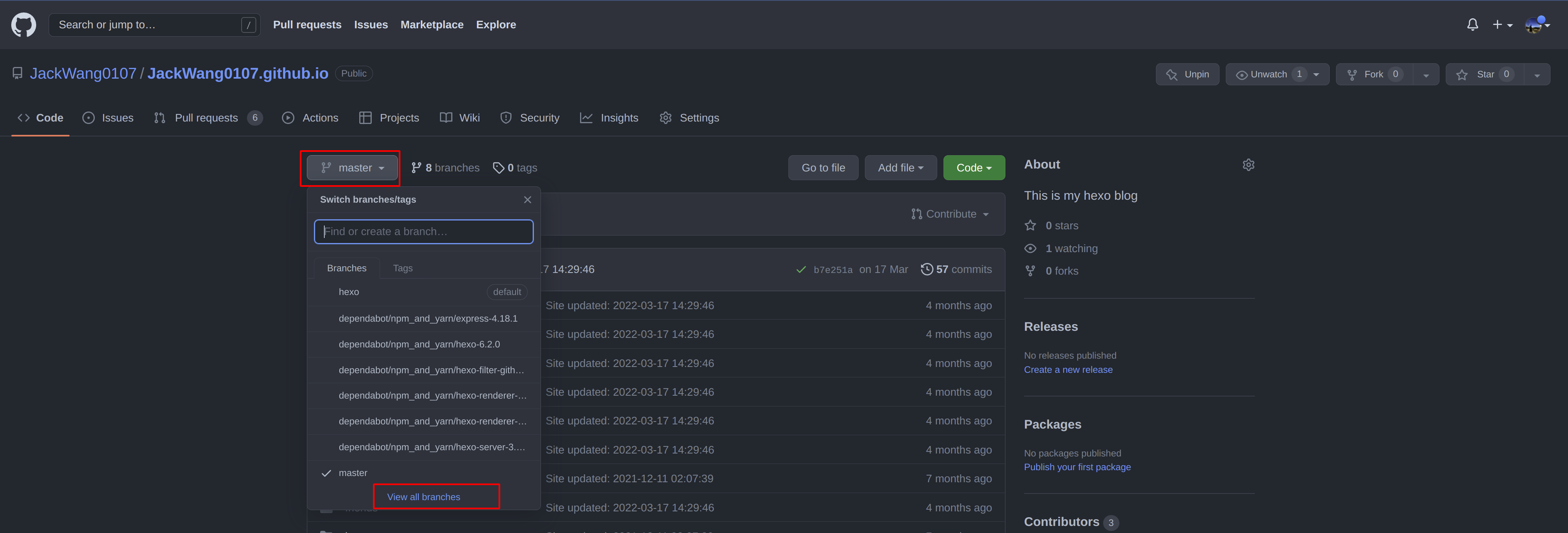This screenshot has height=533, width=1568.
Task: Open the Code tab
Action: [40, 118]
